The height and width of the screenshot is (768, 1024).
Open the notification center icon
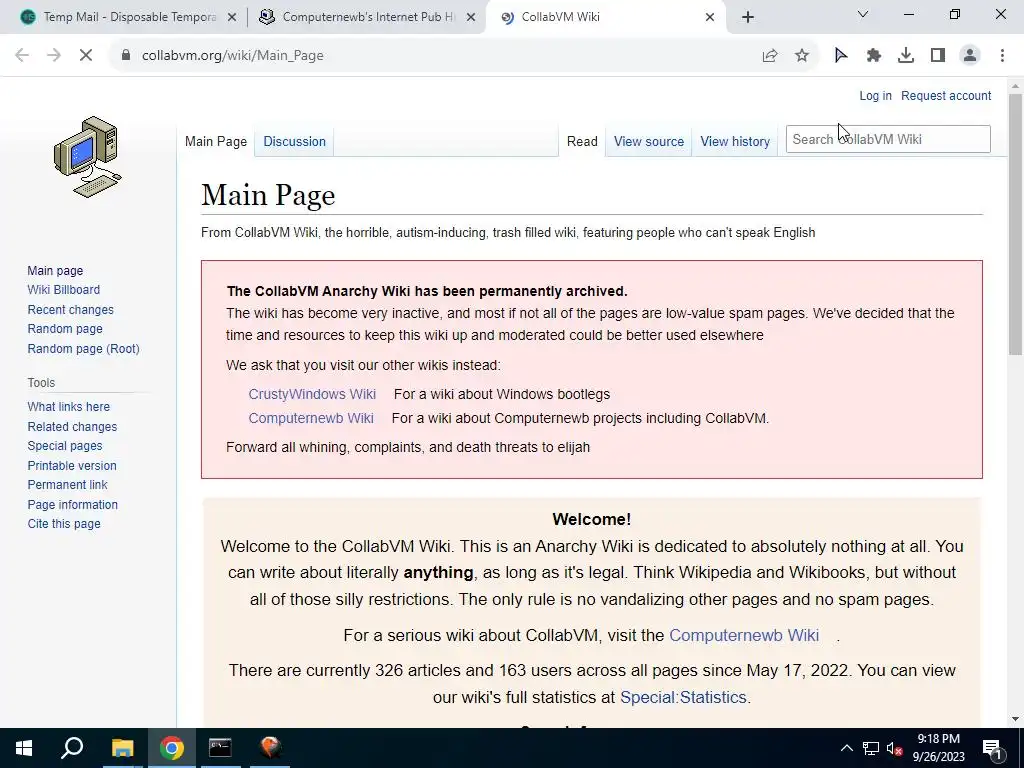[x=992, y=748]
